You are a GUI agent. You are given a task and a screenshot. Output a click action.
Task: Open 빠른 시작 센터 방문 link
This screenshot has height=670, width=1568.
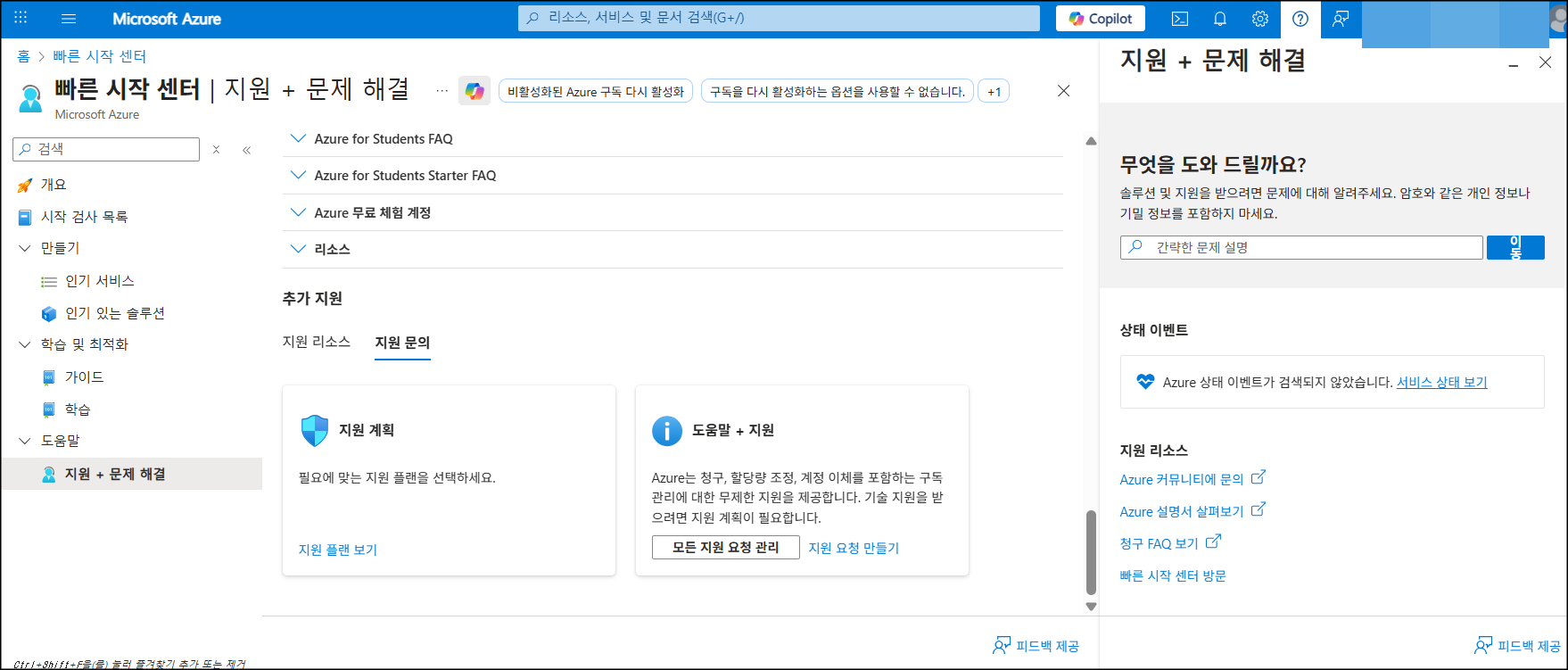pos(1173,575)
